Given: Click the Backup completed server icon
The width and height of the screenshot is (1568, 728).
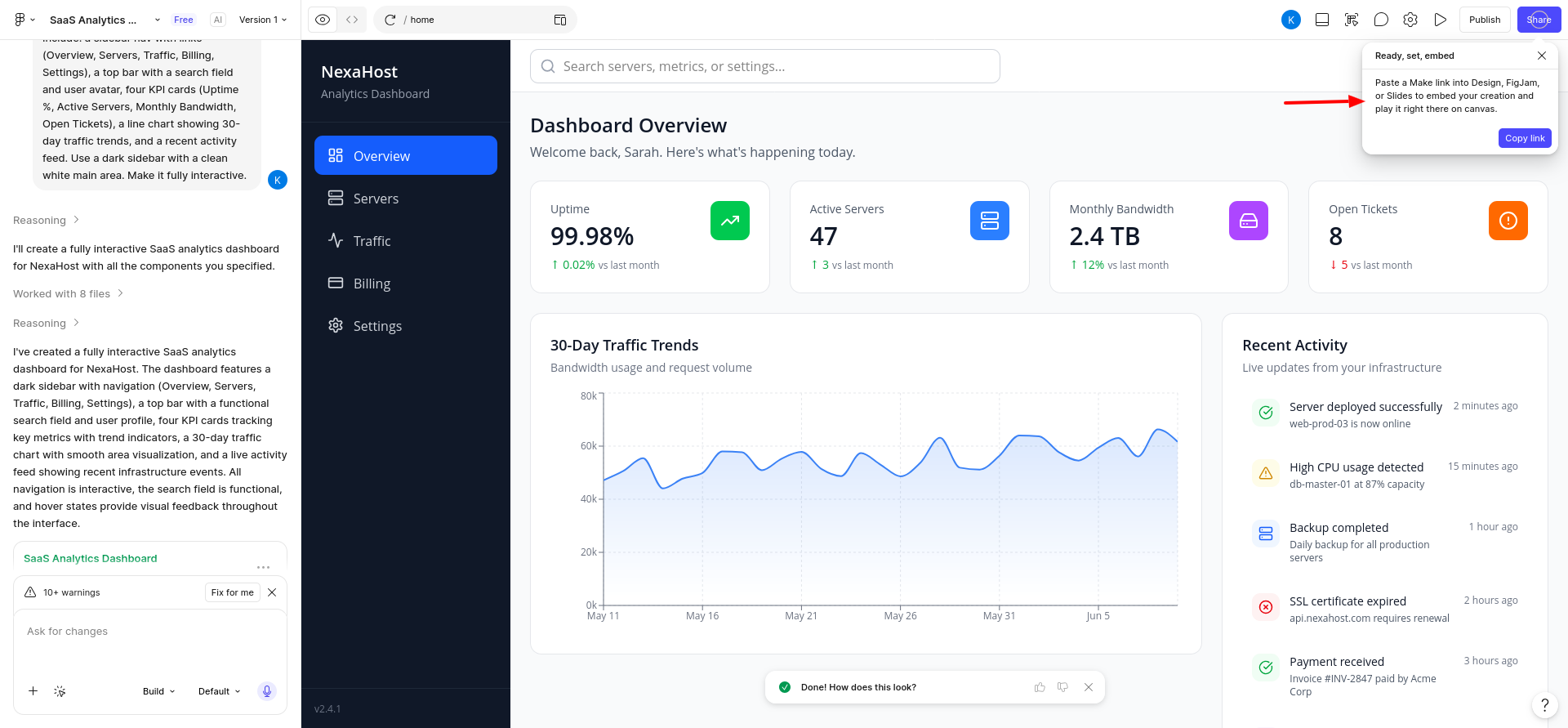Looking at the screenshot, I should point(1266,534).
